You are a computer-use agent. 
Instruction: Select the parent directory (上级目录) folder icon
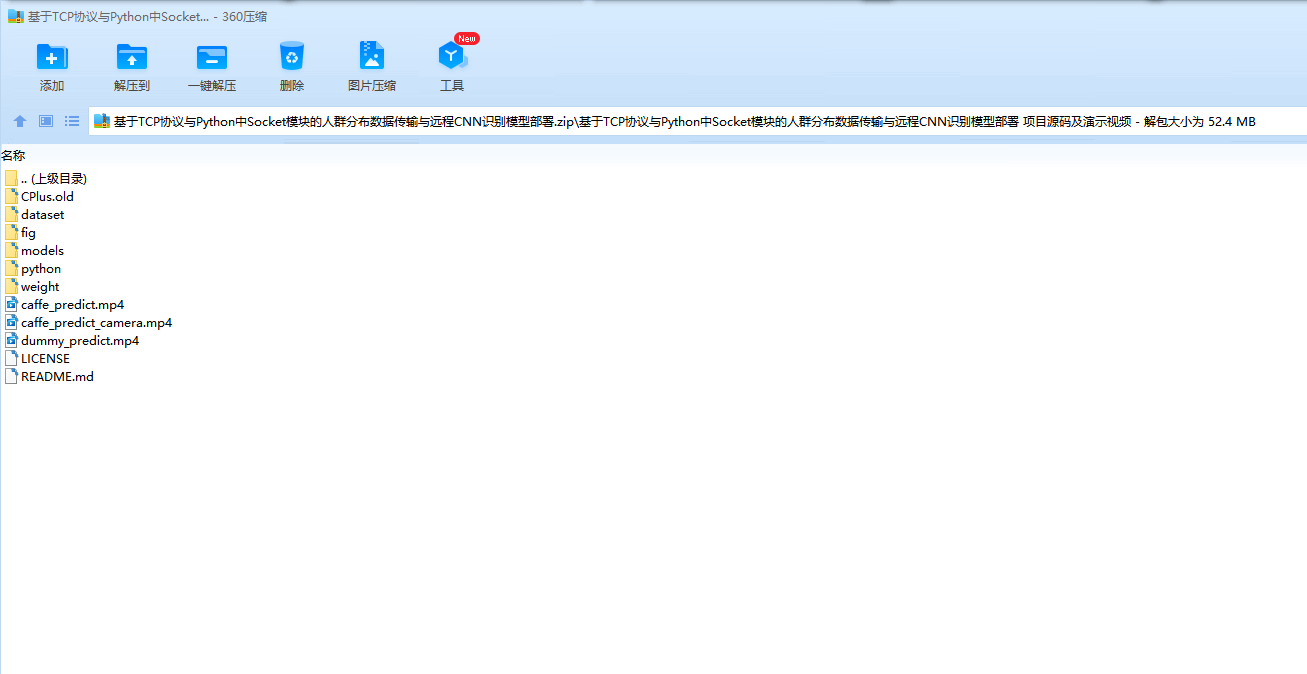pos(11,178)
